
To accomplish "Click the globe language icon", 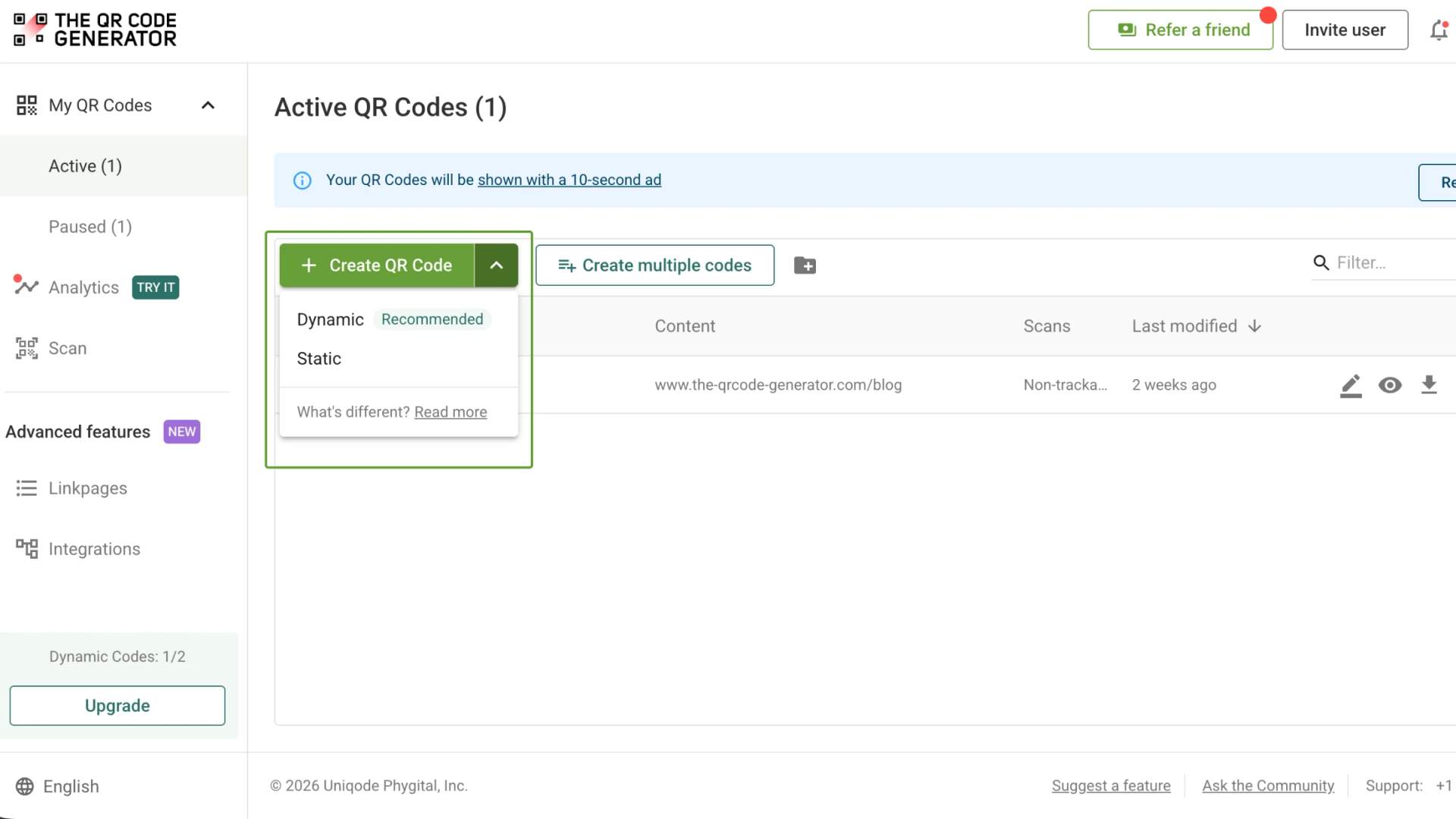I will point(25,786).
